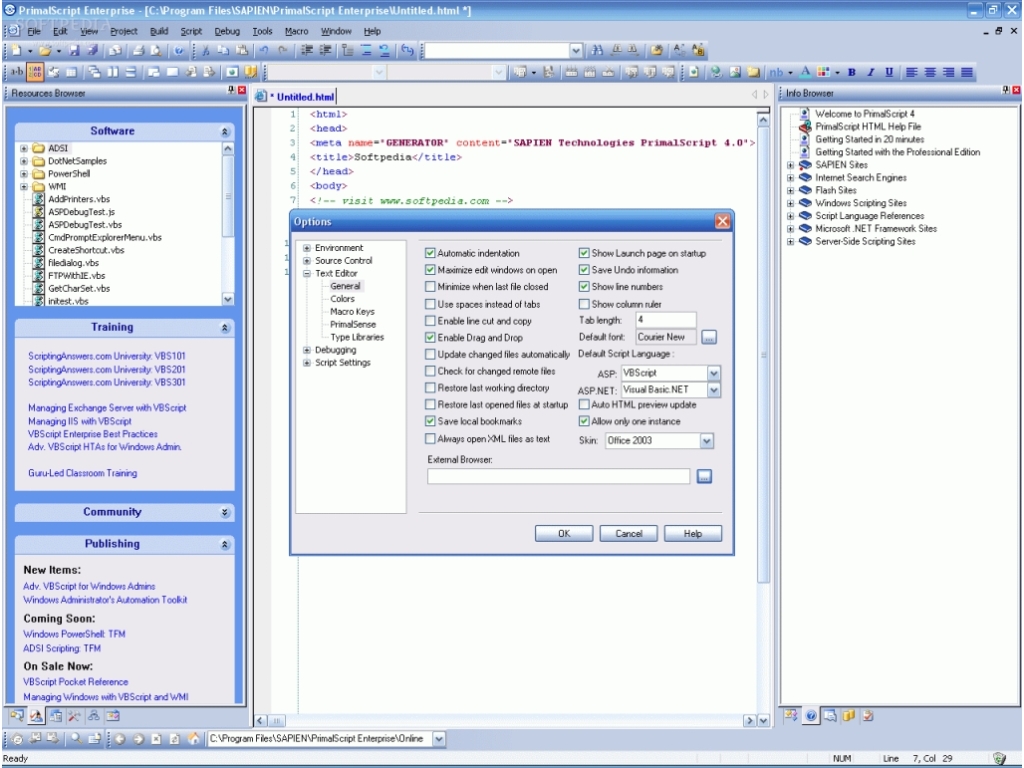1024x768 pixels.
Task: Uncheck Automatic indentation
Action: pos(430,253)
